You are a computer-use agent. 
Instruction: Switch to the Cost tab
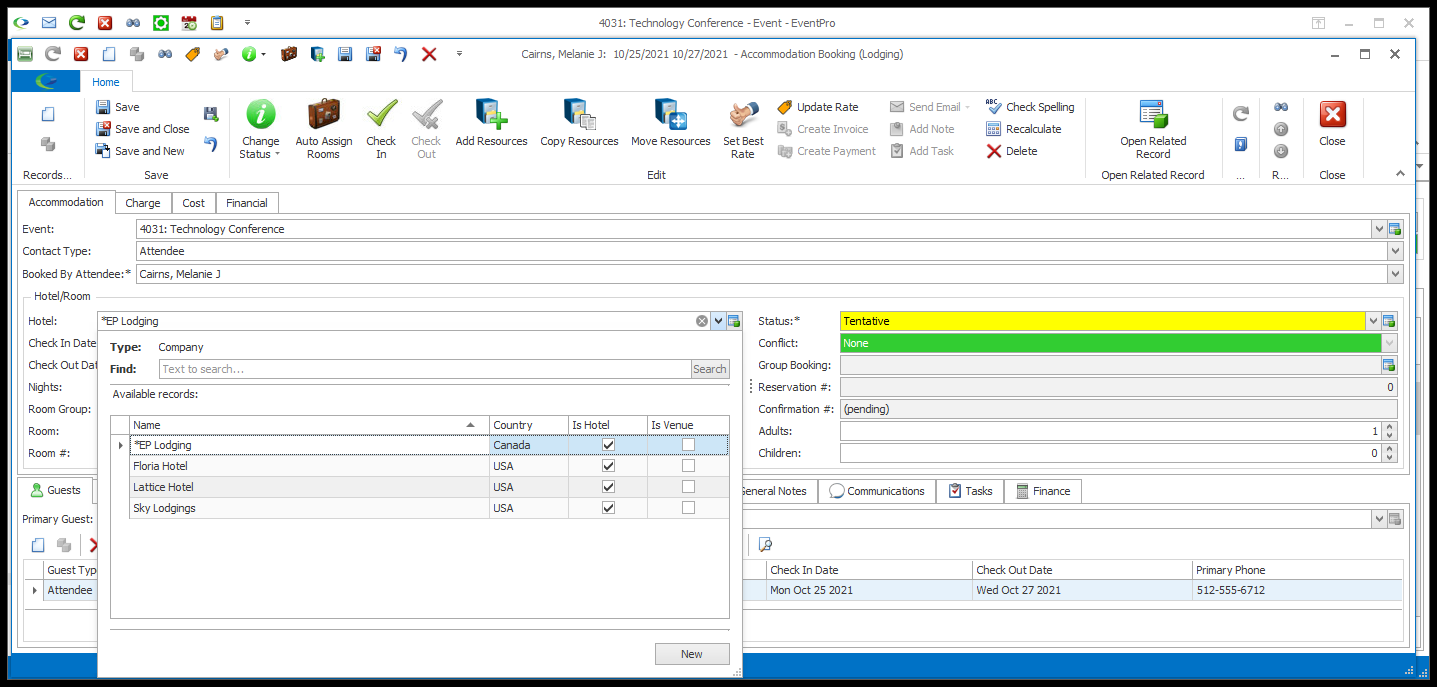click(194, 203)
